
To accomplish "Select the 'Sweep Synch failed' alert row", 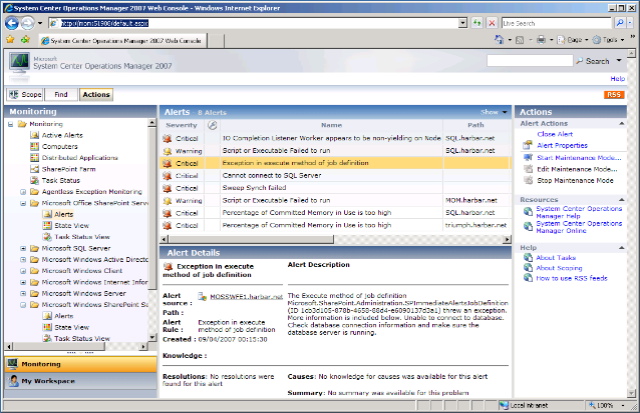I will point(335,188).
